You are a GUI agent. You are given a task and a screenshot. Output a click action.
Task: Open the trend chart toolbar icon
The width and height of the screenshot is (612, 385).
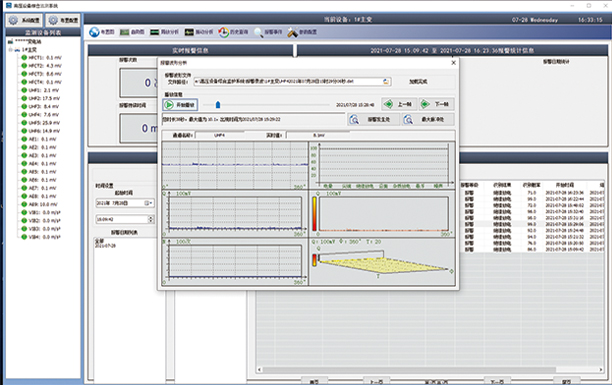click(x=125, y=32)
